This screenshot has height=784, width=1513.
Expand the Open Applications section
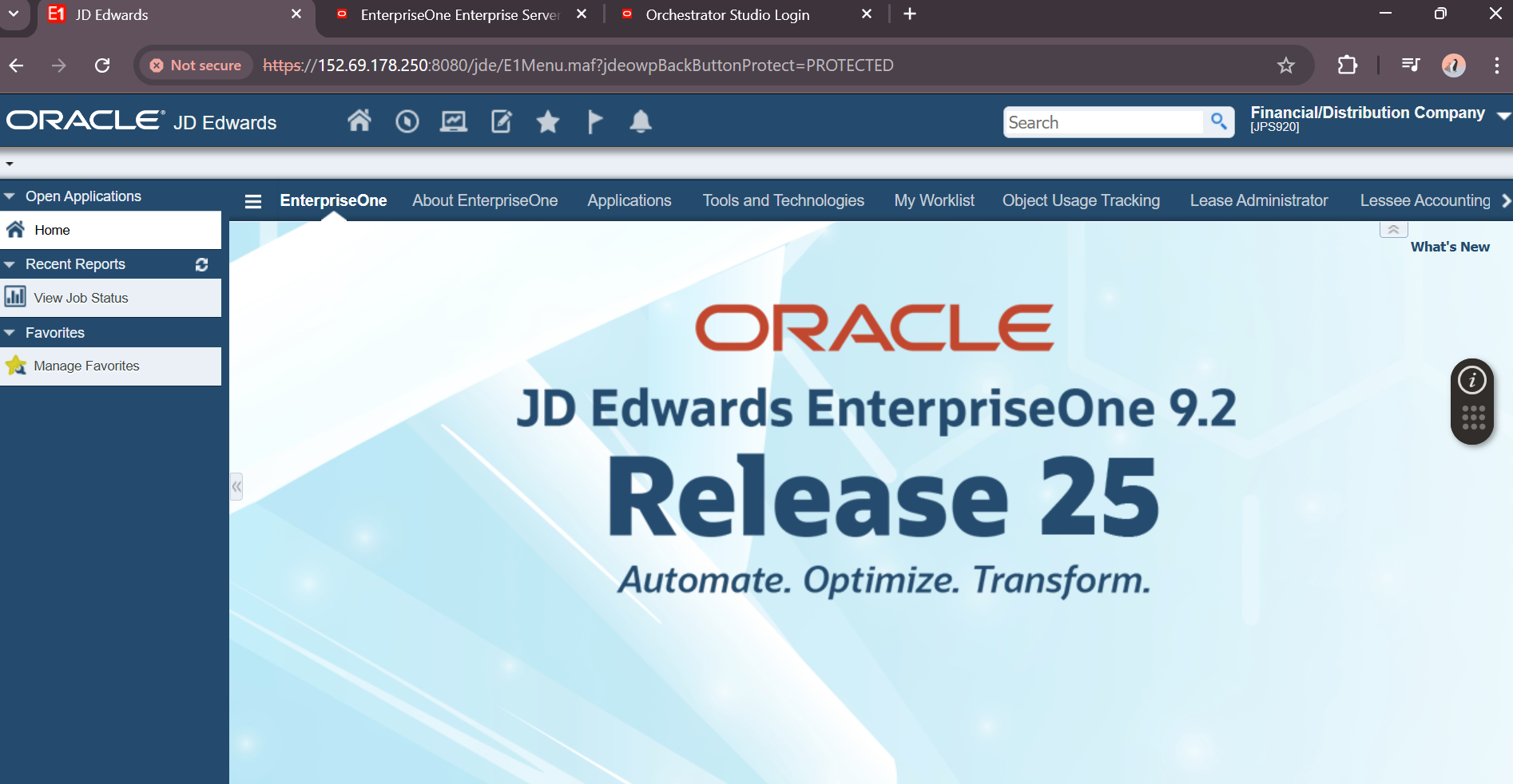[10, 196]
